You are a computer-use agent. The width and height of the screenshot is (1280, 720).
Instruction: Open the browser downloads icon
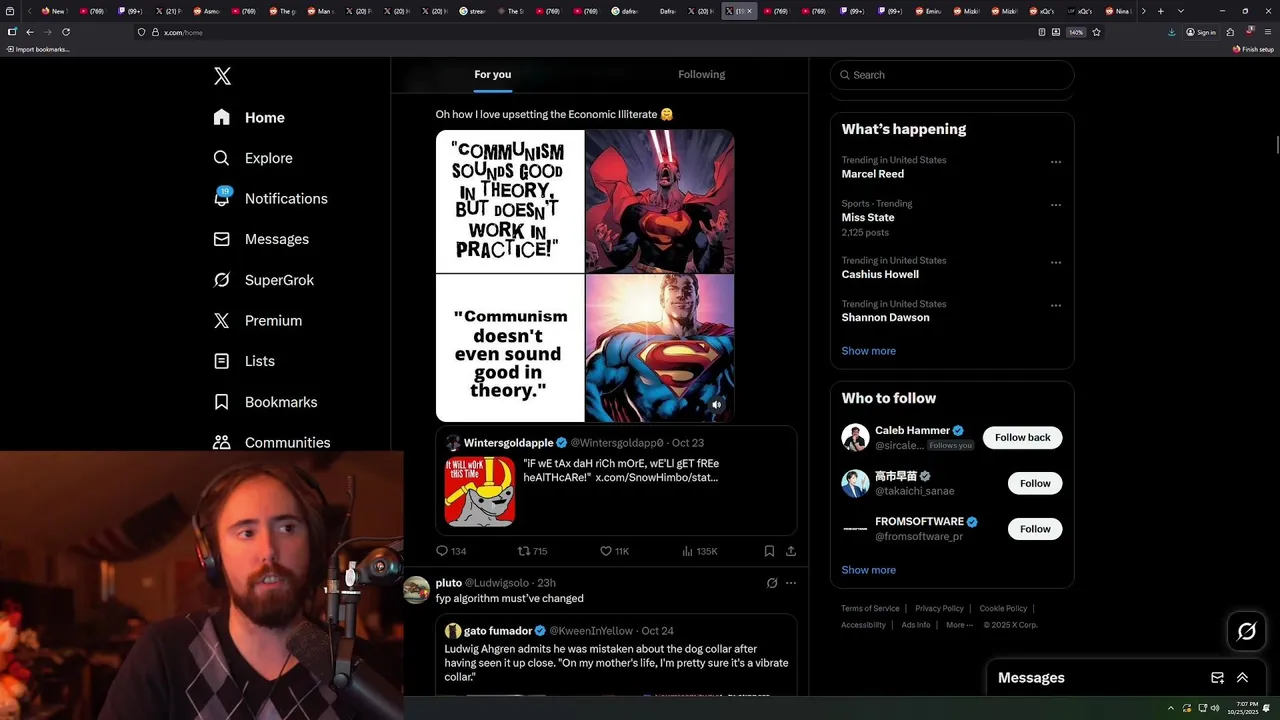[x=1171, y=32]
